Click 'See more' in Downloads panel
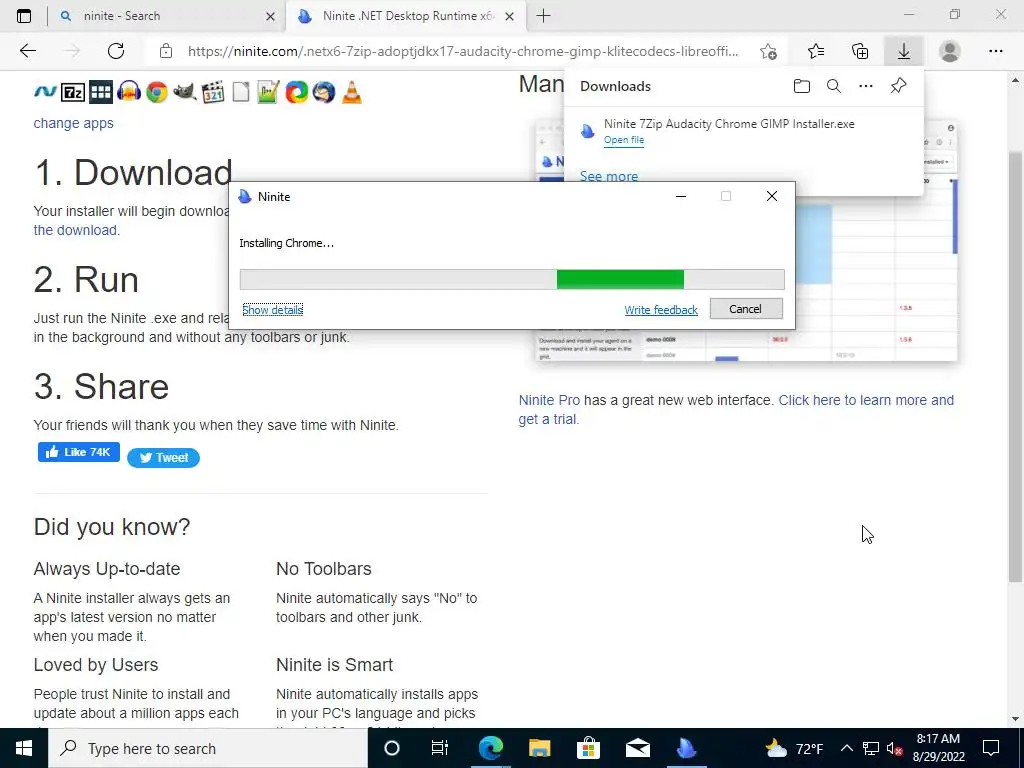Image resolution: width=1024 pixels, height=768 pixels. pos(609,176)
